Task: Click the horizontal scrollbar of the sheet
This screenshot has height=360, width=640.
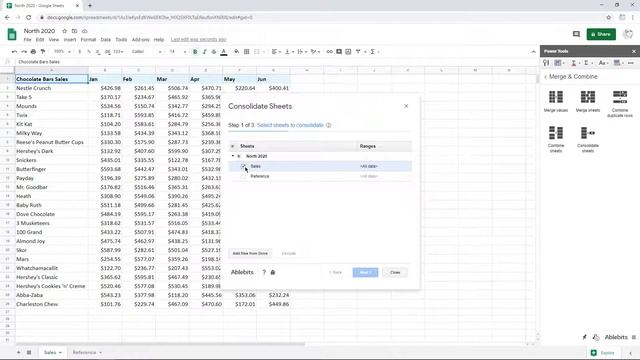Action: (x=160, y=344)
